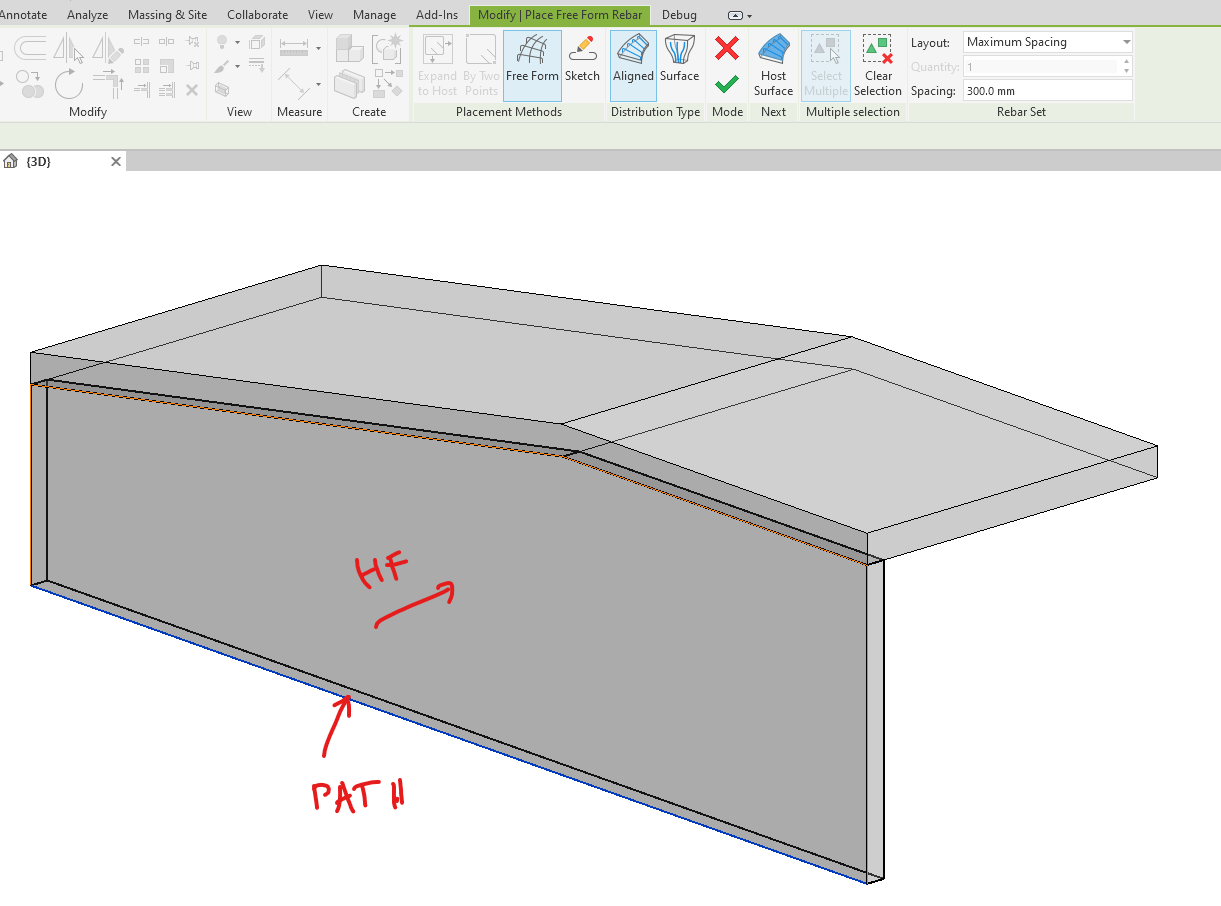Toggle the Free Form placement method

tap(532, 65)
